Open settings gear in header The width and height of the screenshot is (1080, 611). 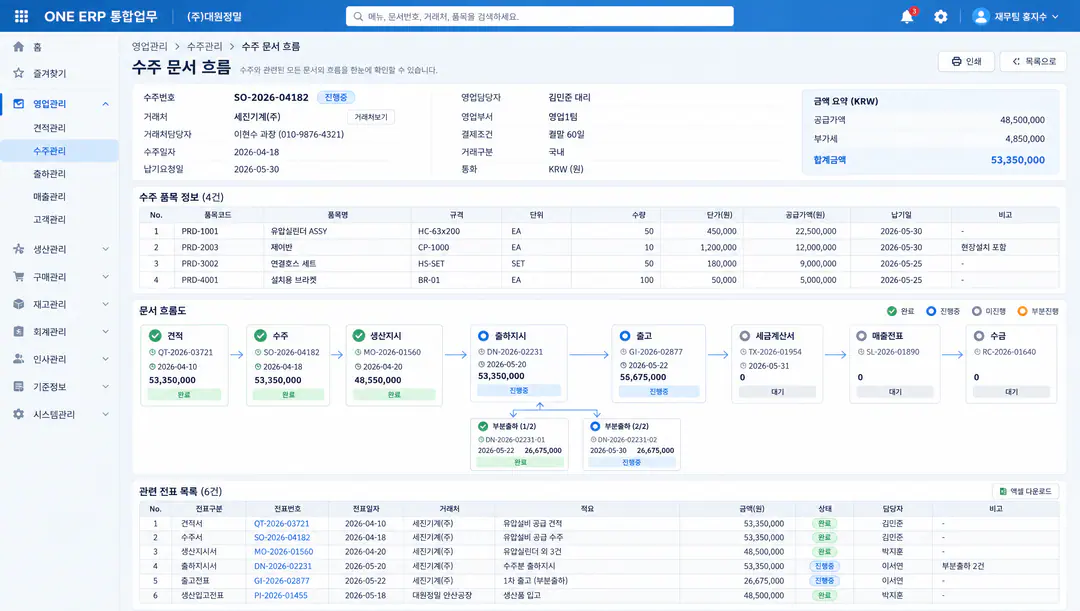click(941, 17)
